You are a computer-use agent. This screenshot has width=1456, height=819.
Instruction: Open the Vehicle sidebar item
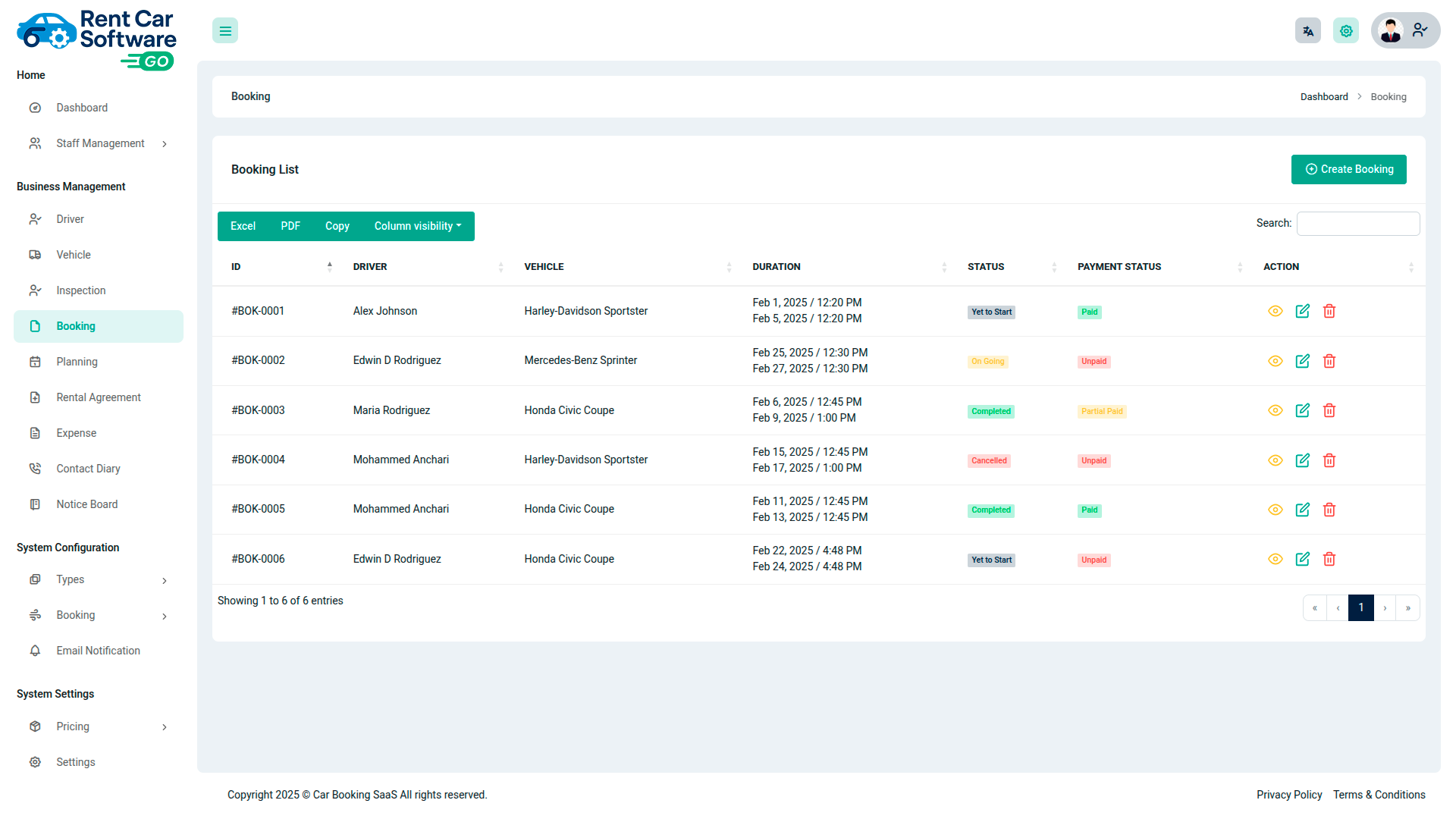pos(99,255)
